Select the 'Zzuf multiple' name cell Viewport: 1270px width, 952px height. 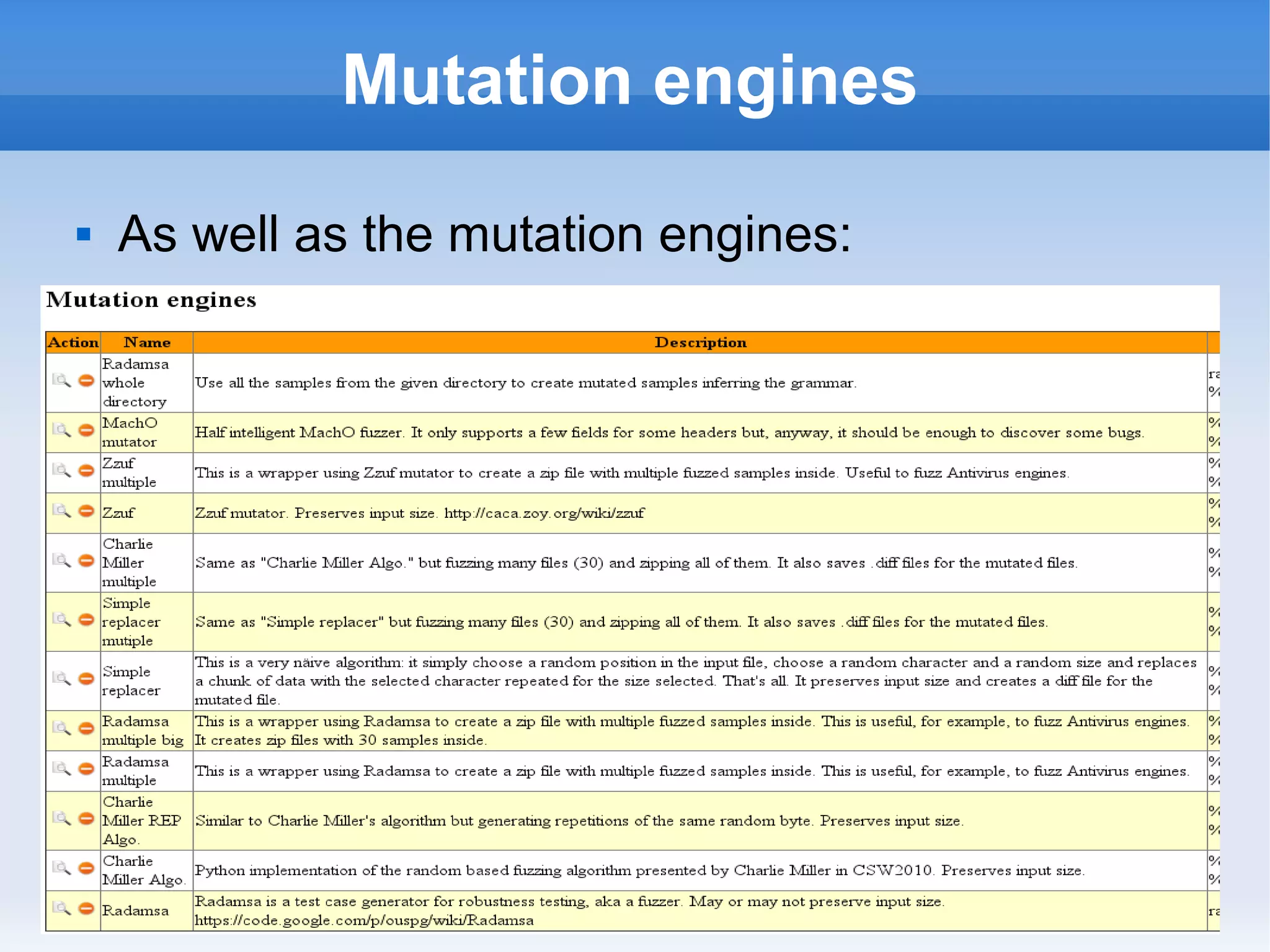147,473
